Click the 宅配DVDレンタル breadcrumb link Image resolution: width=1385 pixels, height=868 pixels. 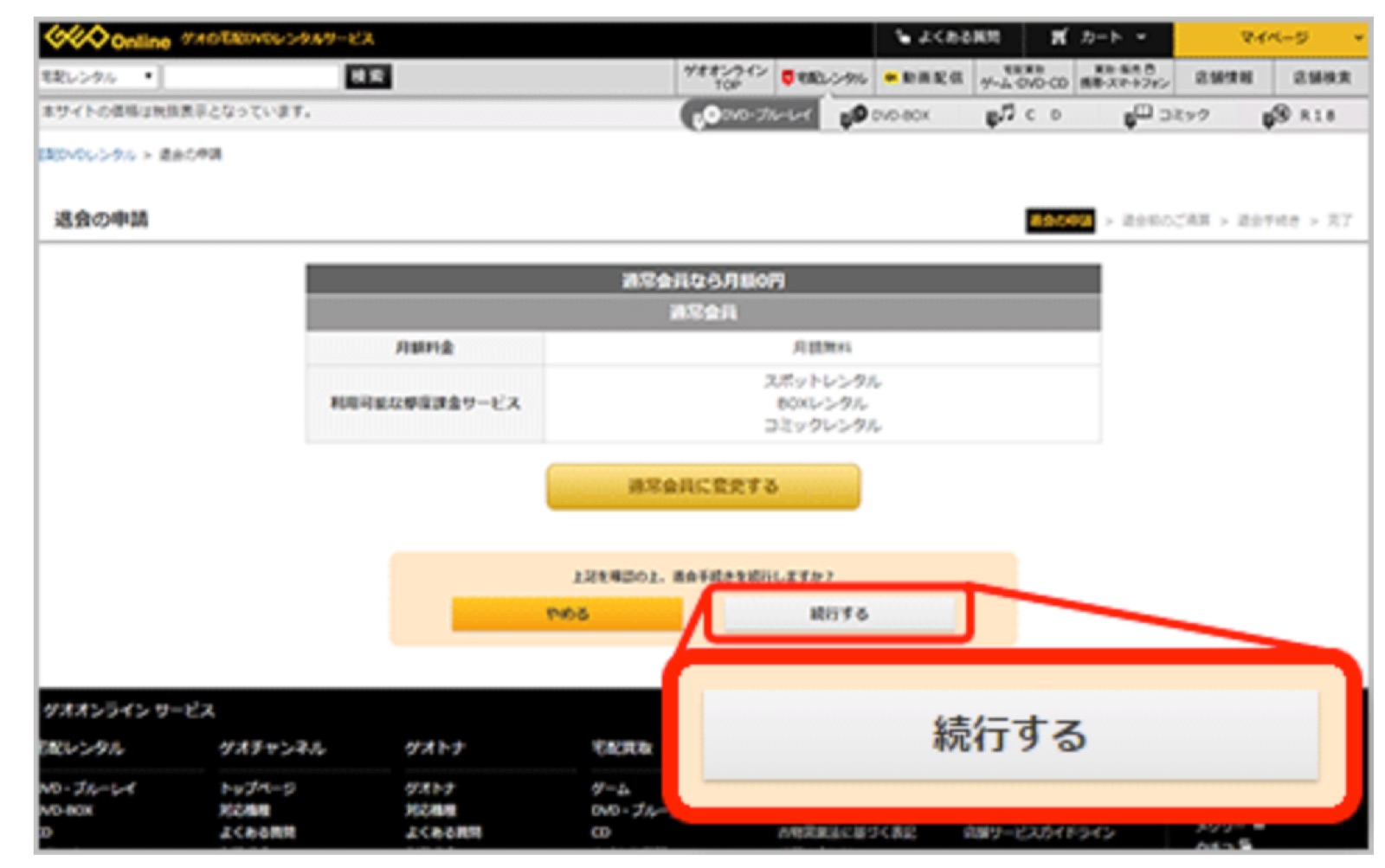coord(87,155)
